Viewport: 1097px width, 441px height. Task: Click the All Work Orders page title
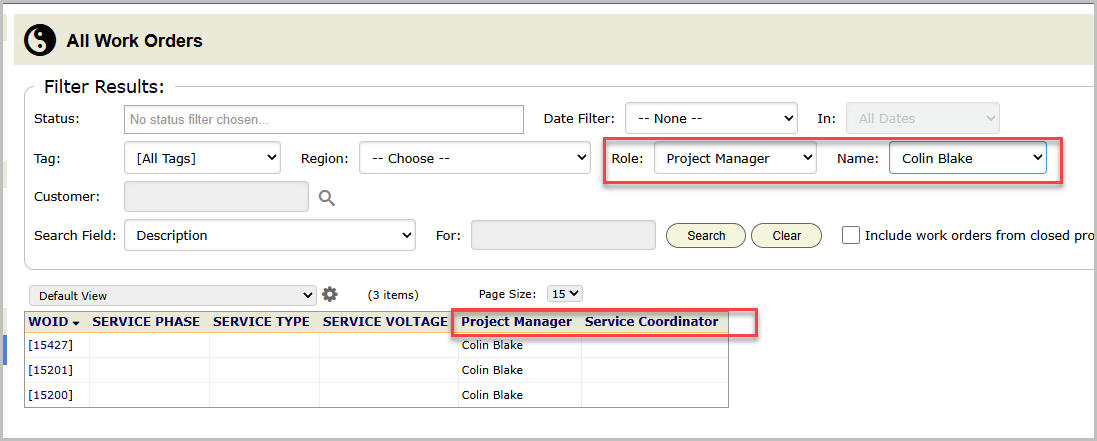point(134,41)
